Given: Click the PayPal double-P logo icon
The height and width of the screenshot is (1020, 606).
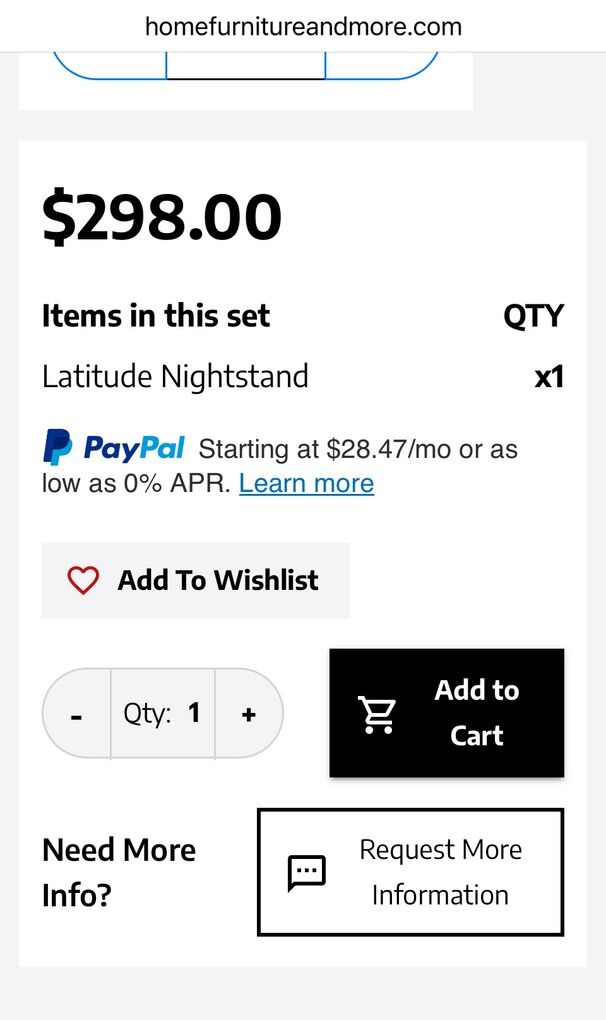Looking at the screenshot, I should click(x=57, y=447).
